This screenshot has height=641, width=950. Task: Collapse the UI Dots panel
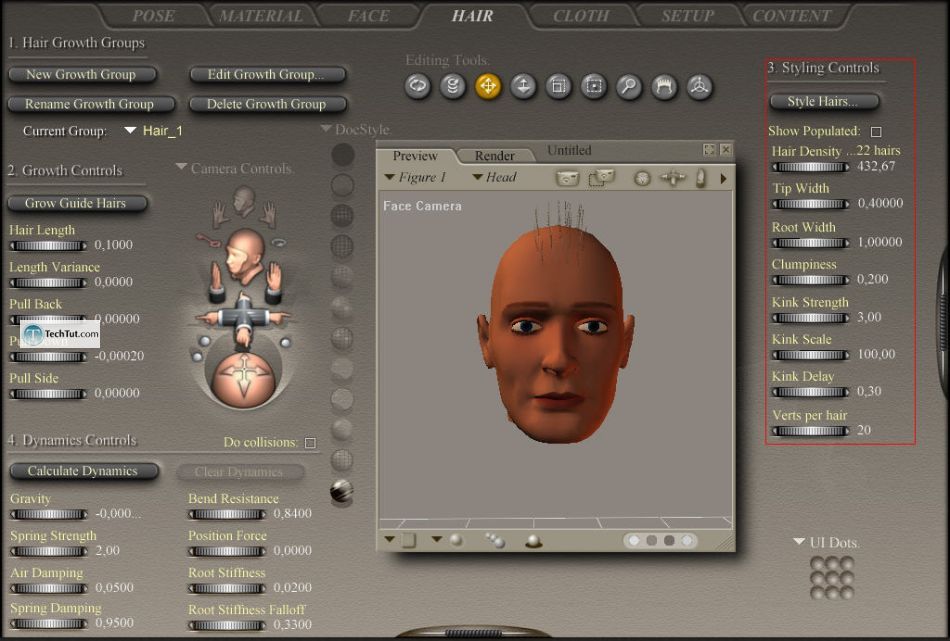tap(799, 541)
